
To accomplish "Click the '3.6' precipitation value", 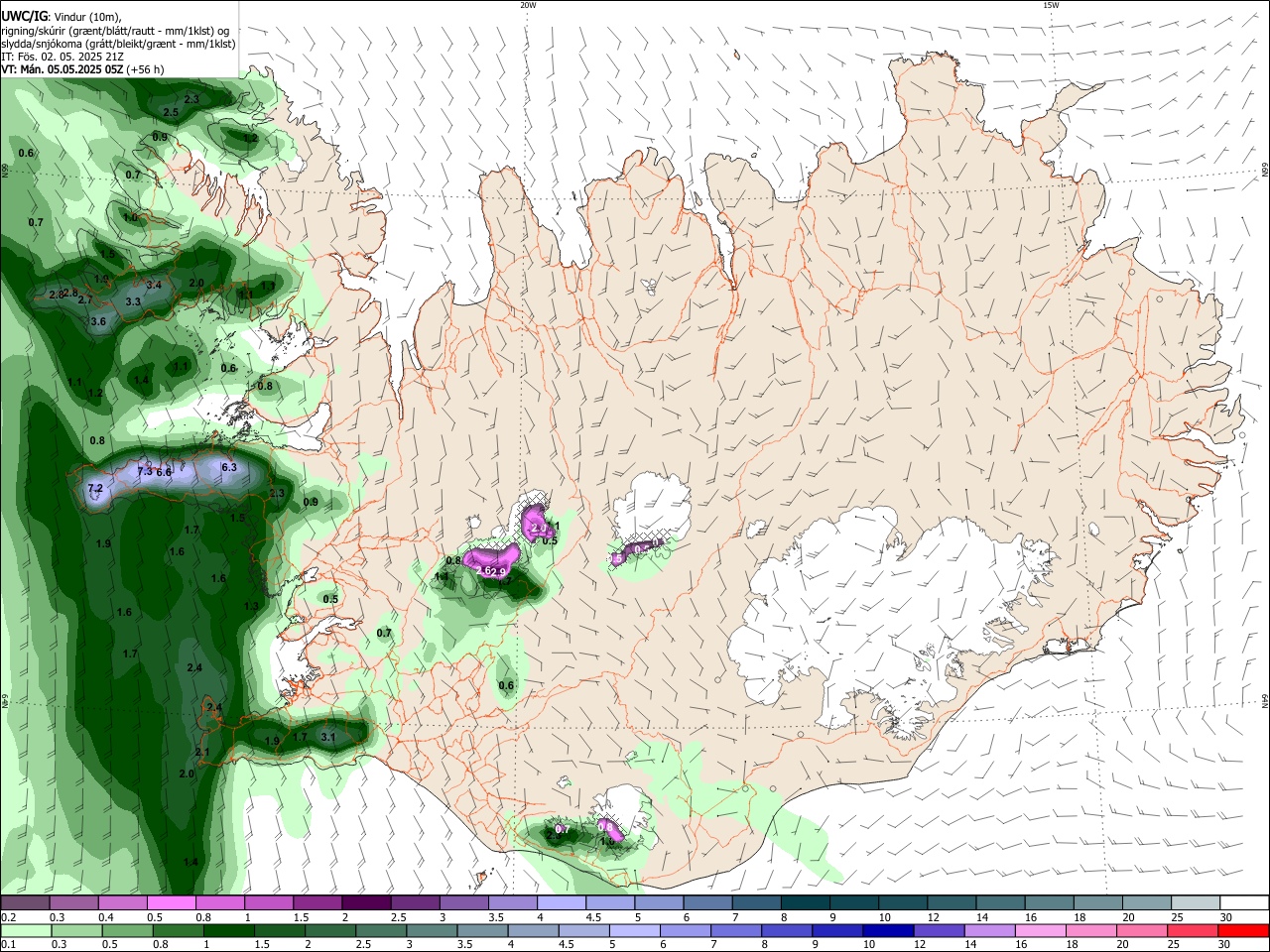I will coord(98,322).
